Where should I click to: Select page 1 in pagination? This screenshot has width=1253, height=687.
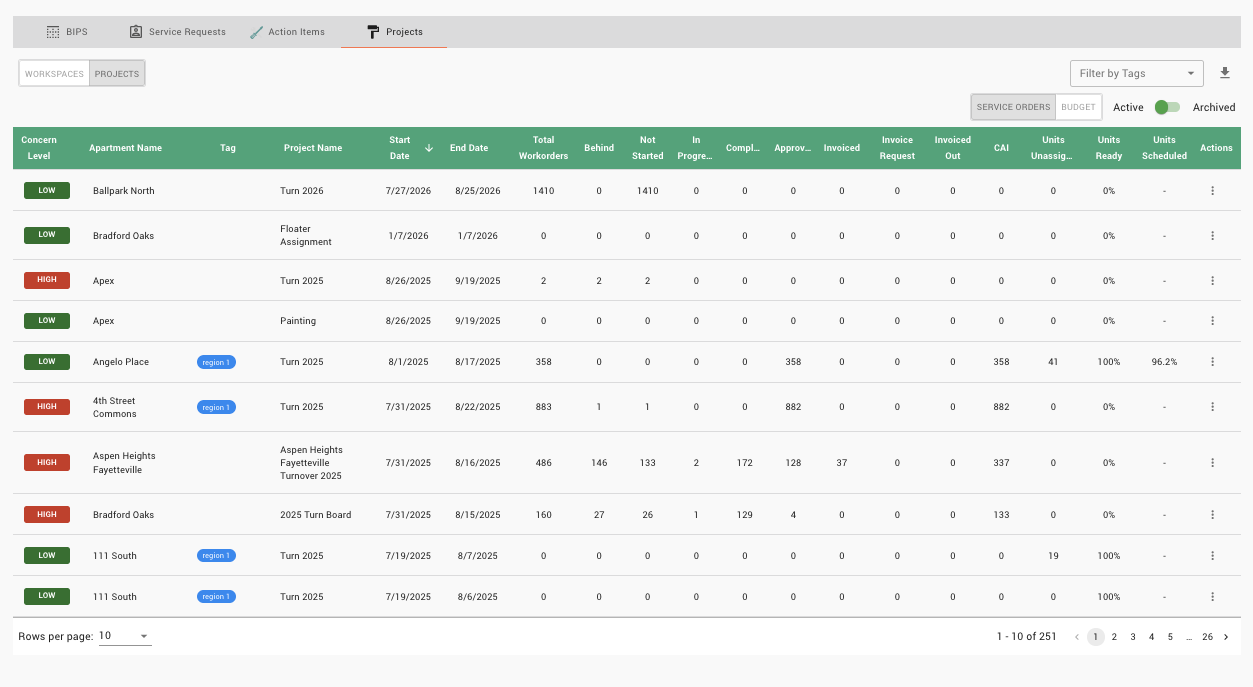point(1096,636)
